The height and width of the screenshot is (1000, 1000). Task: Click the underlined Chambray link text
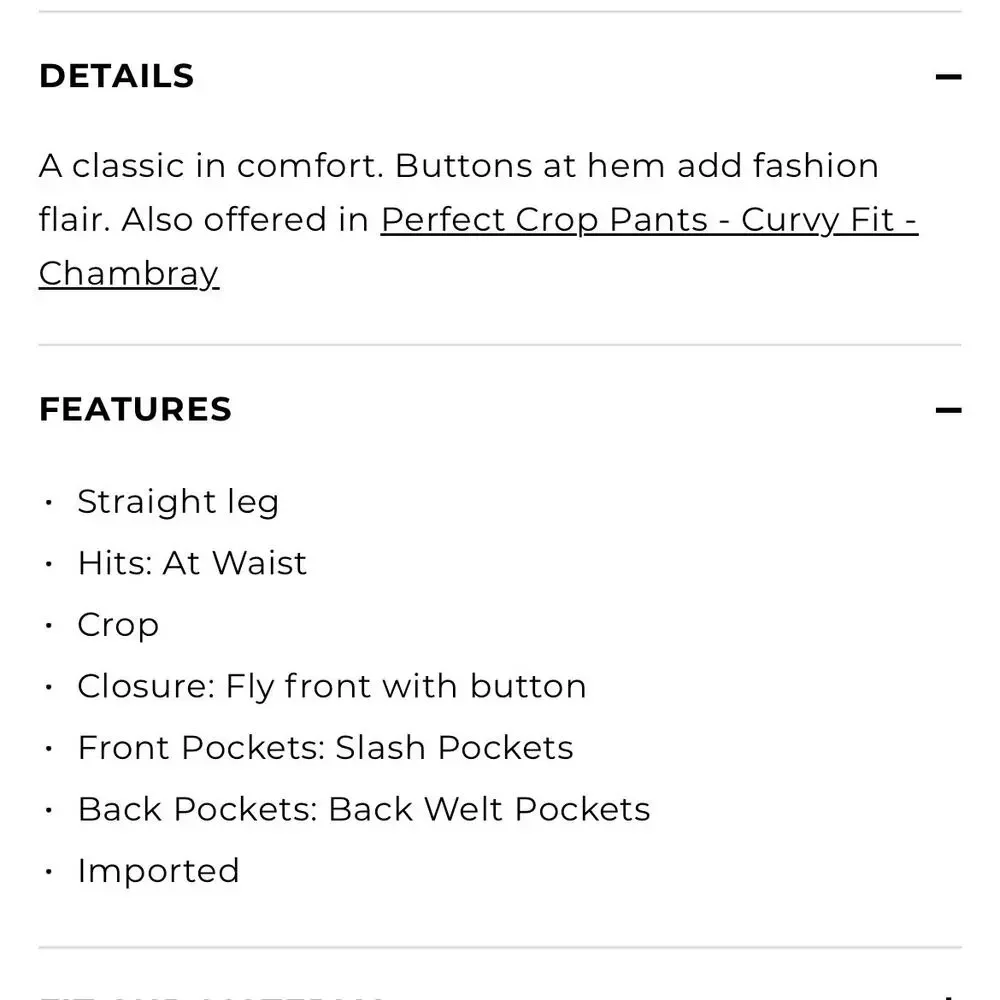click(x=128, y=274)
